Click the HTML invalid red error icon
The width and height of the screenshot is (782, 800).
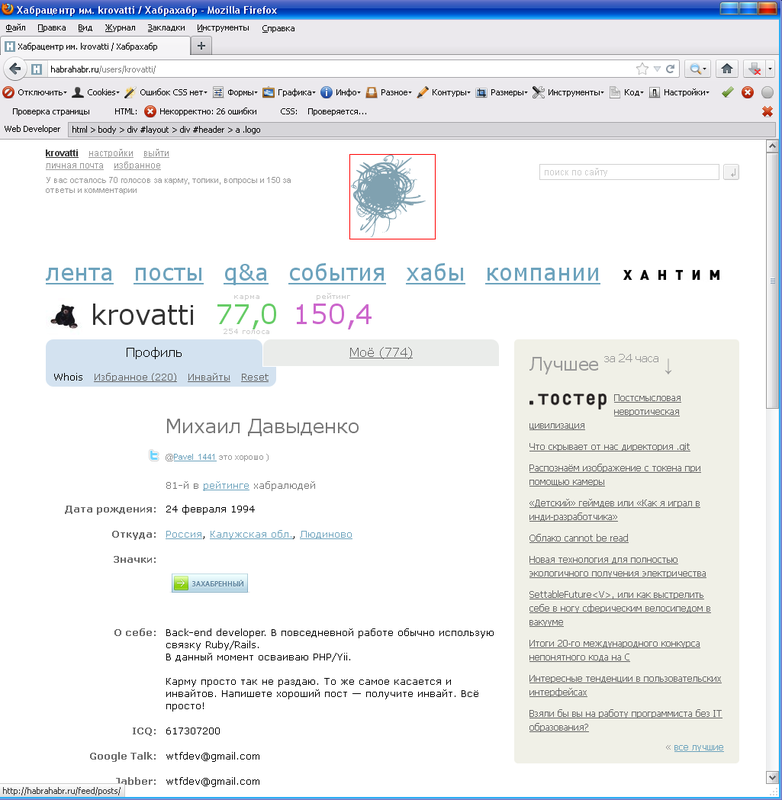click(150, 111)
